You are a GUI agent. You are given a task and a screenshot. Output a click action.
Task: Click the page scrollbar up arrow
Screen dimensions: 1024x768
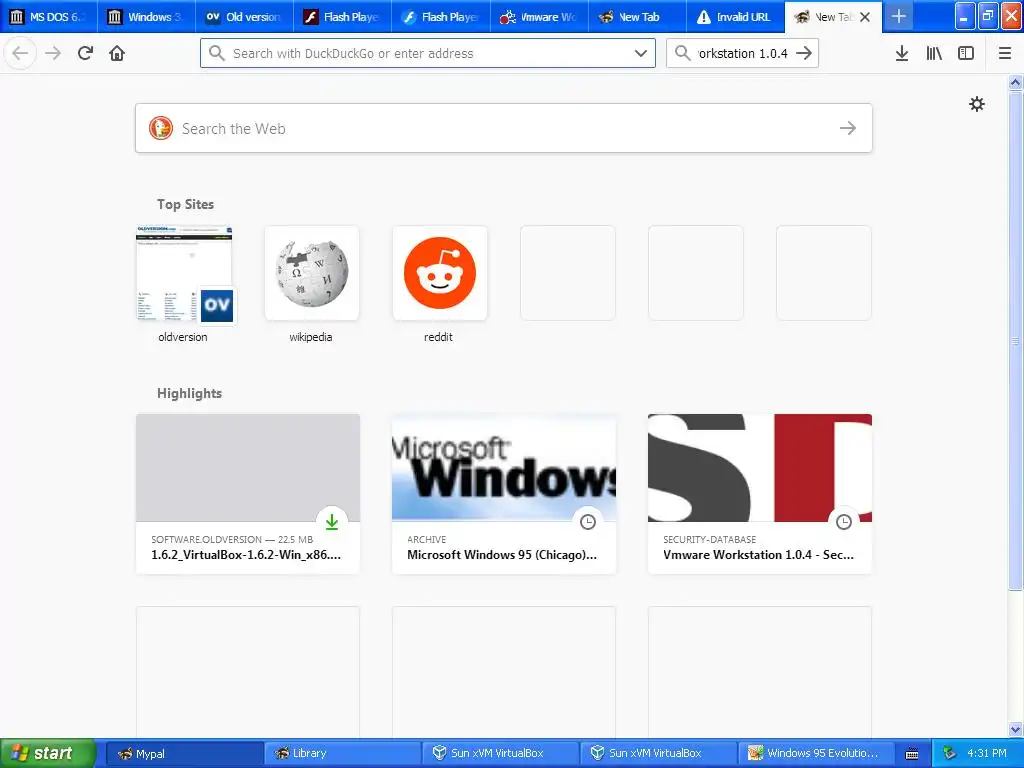click(1016, 82)
